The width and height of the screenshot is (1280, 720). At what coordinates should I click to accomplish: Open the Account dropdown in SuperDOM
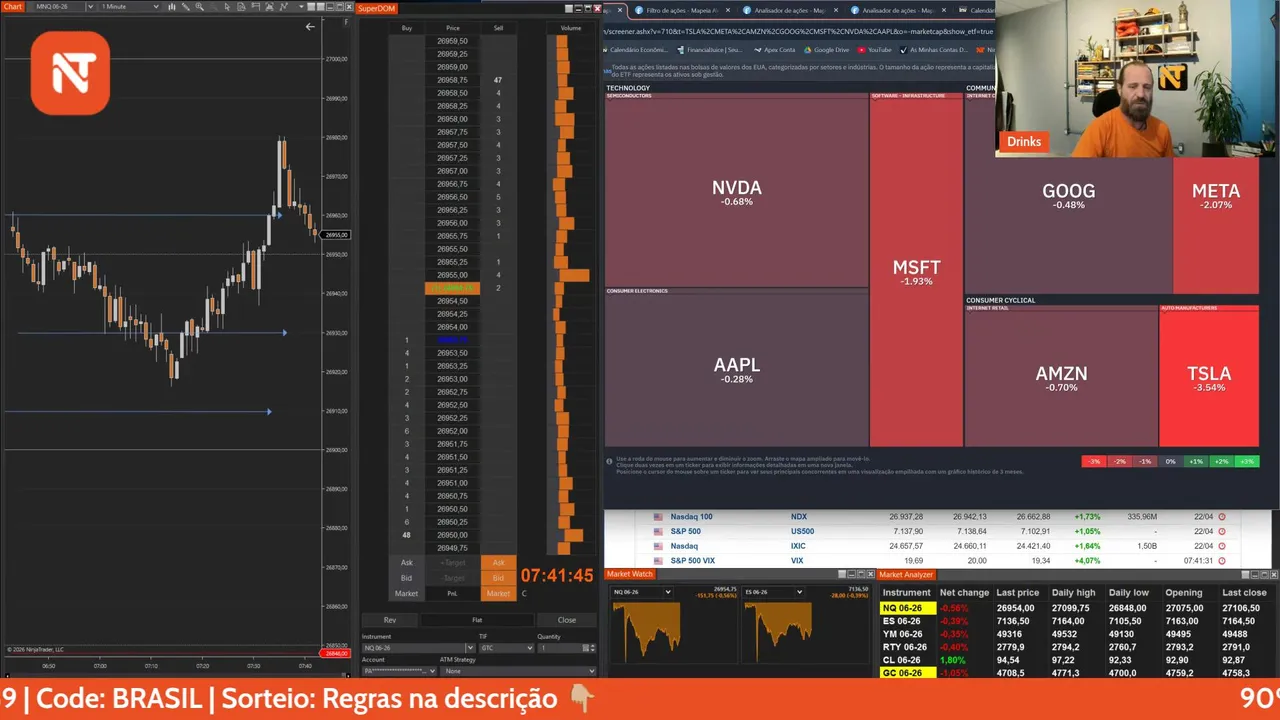pyautogui.click(x=400, y=671)
